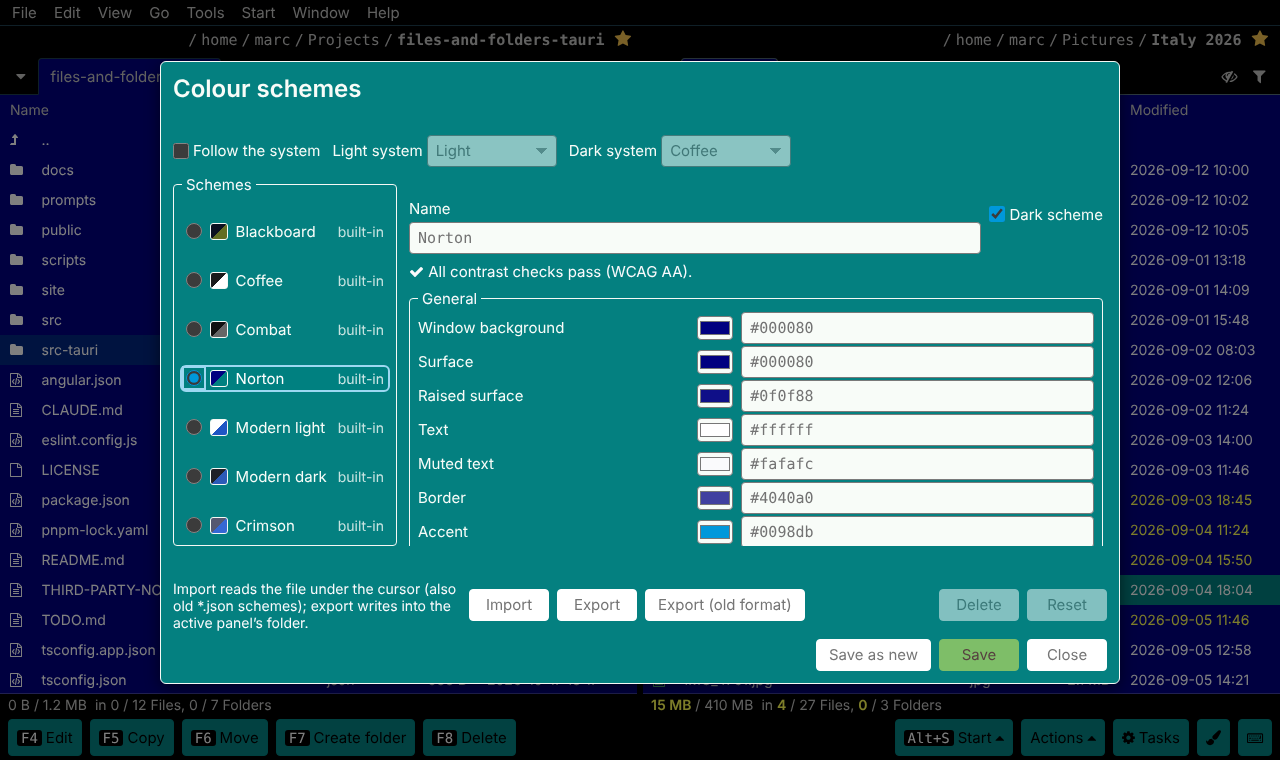Click the filter funnel icon in right panel
The height and width of the screenshot is (760, 1280).
coord(1259,77)
